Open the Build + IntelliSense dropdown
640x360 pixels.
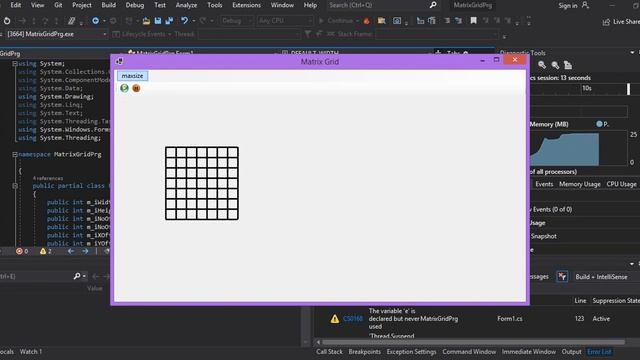[606, 277]
